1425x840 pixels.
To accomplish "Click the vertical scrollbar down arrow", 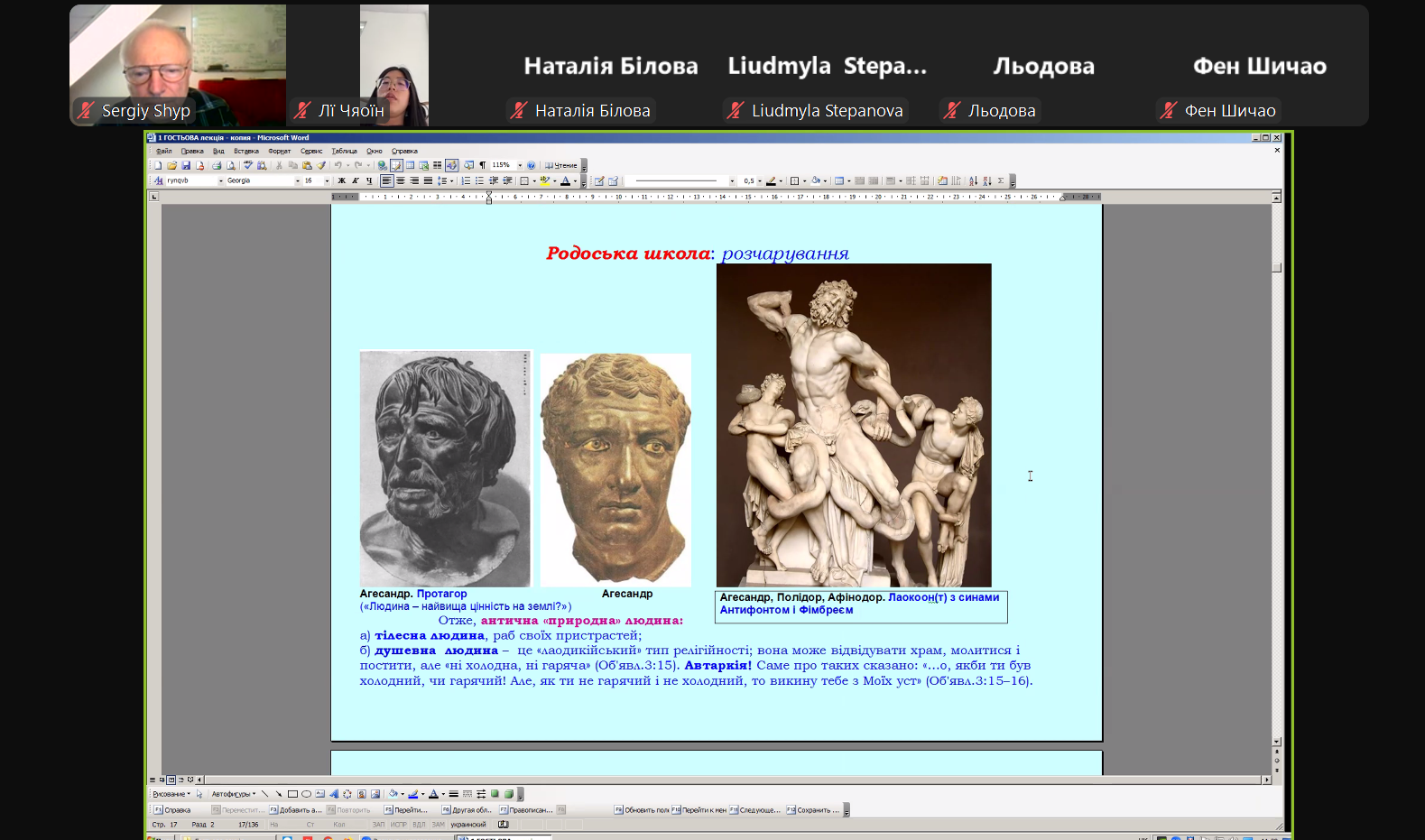I will (x=1276, y=741).
